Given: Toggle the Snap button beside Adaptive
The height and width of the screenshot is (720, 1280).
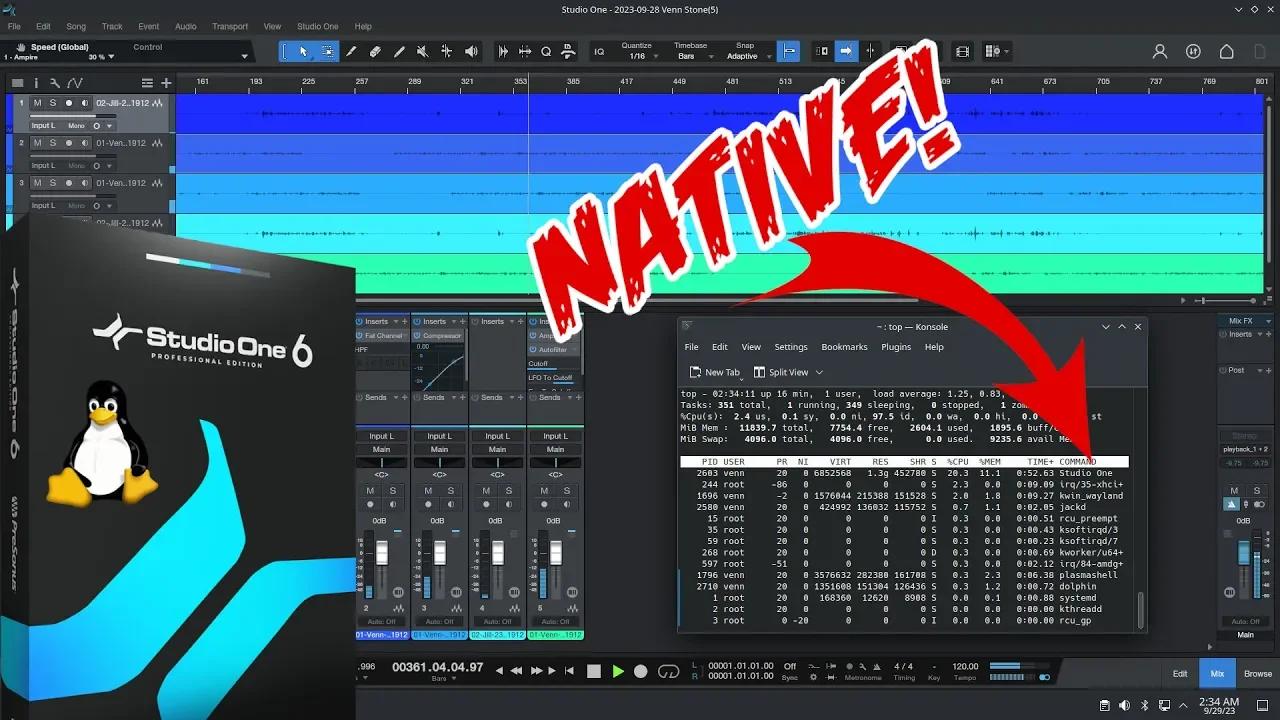Looking at the screenshot, I should [x=789, y=51].
